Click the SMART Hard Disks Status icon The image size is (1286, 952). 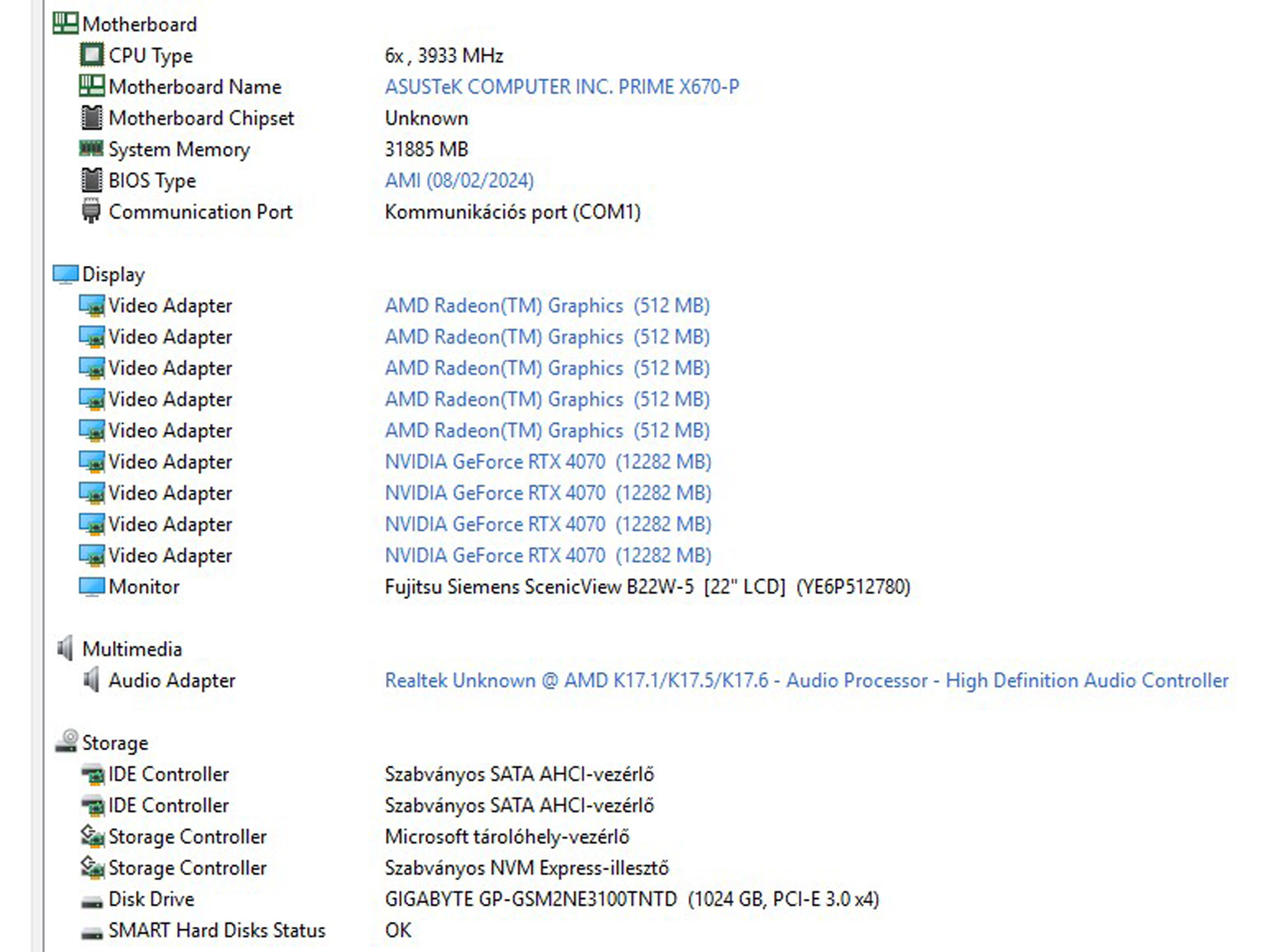[x=92, y=933]
